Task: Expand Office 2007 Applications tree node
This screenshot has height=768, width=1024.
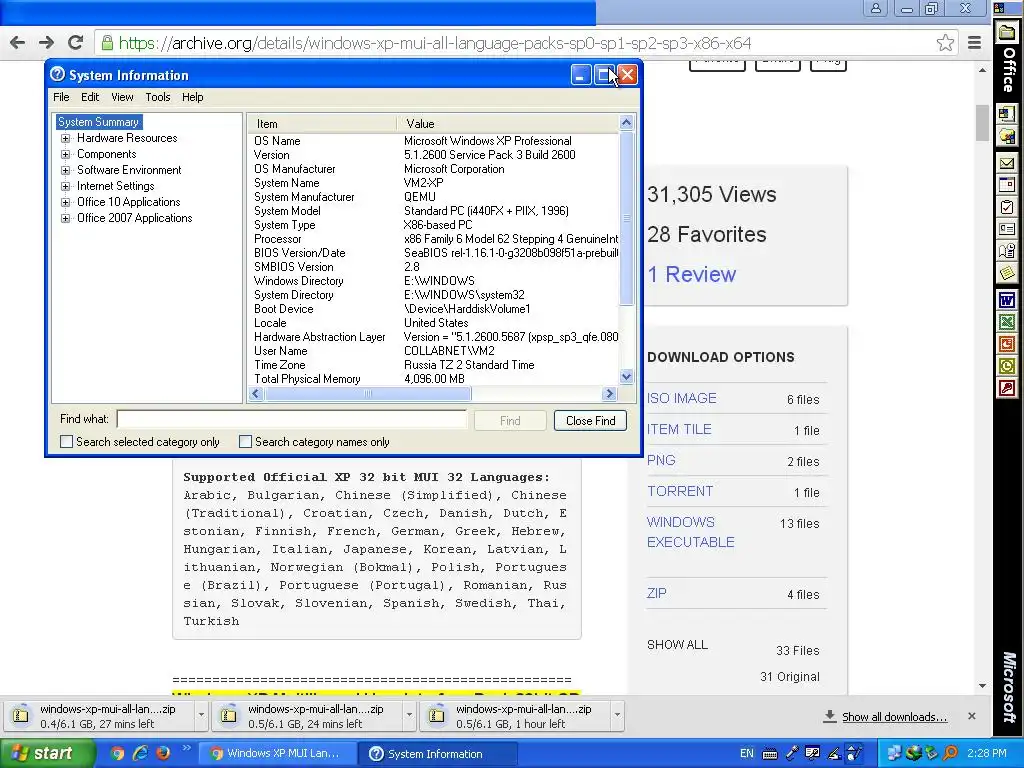Action: [x=65, y=219]
